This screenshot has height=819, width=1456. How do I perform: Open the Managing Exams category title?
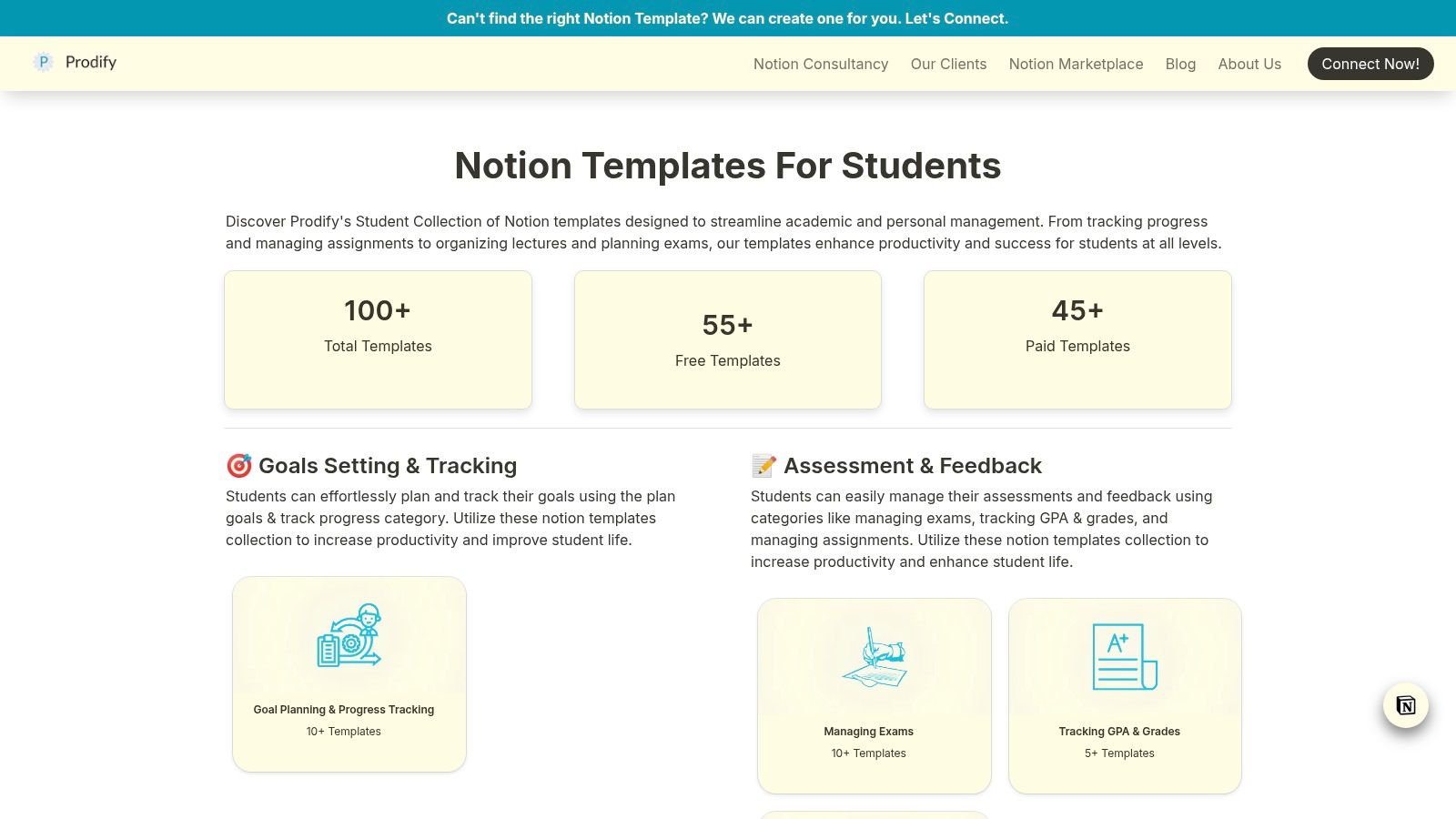[868, 732]
